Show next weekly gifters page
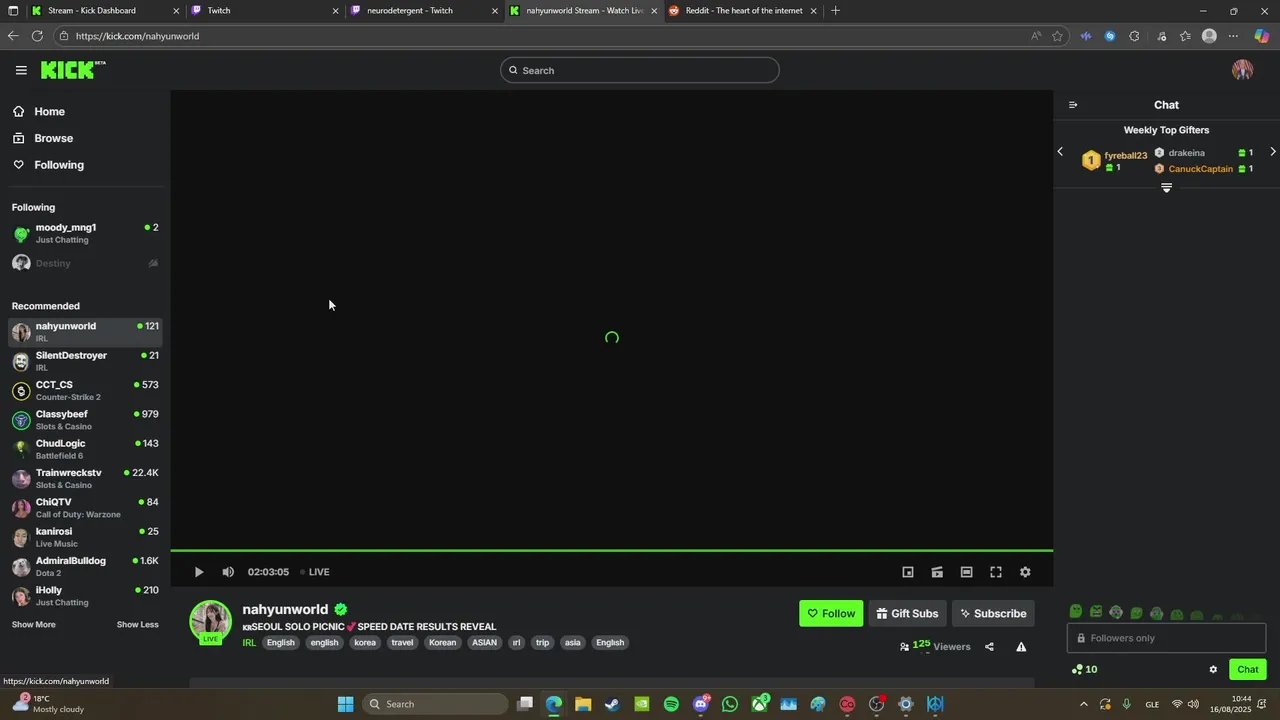The width and height of the screenshot is (1280, 720). [1273, 152]
